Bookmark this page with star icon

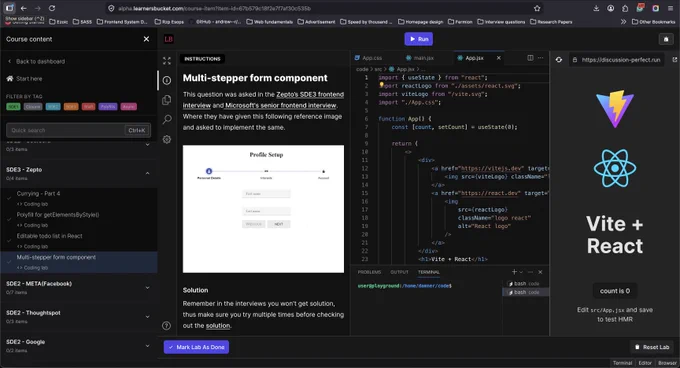(537, 8)
